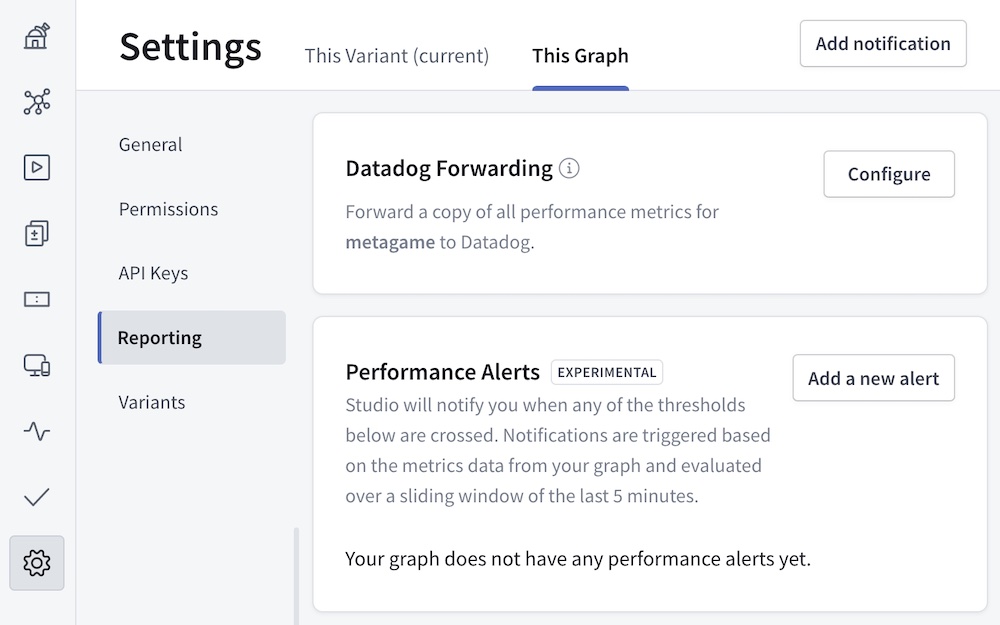Click the info icon beside Datadog Forwarding
This screenshot has width=1000, height=625.
(x=570, y=169)
